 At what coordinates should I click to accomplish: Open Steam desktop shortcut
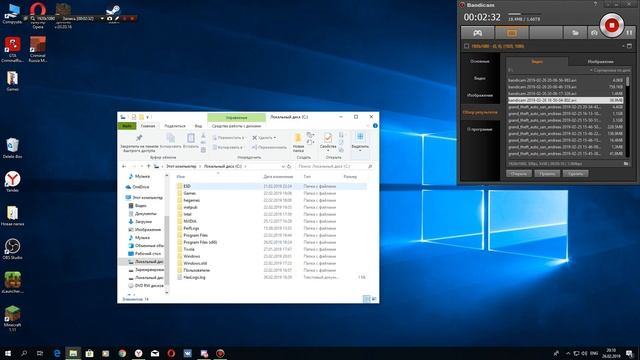(113, 12)
